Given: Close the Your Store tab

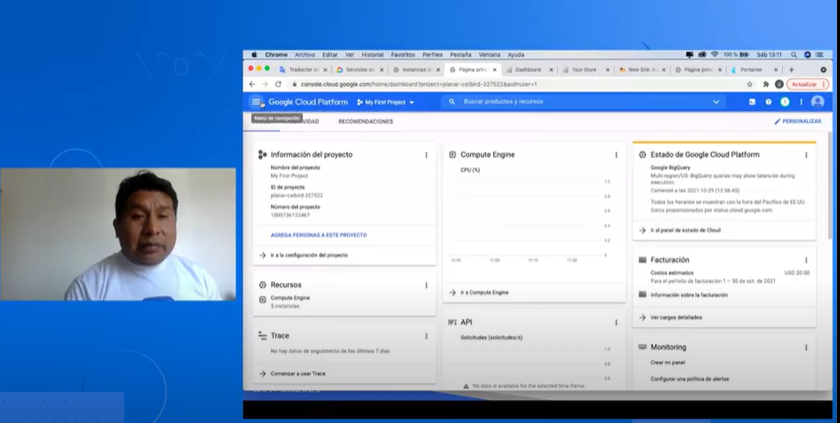Looking at the screenshot, I should (608, 70).
